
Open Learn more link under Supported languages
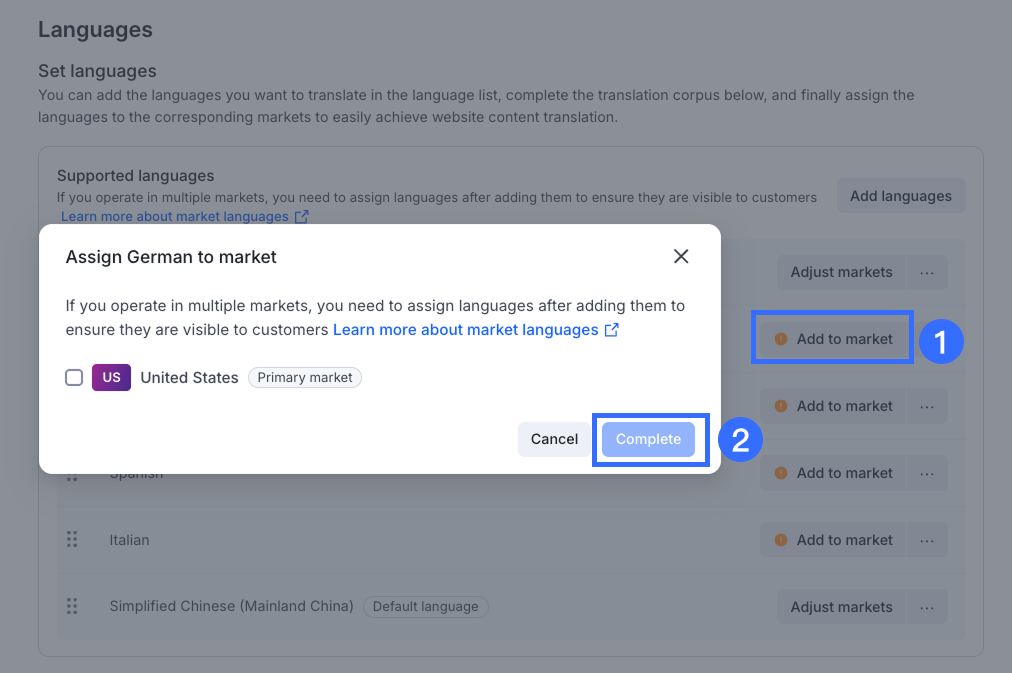point(175,217)
